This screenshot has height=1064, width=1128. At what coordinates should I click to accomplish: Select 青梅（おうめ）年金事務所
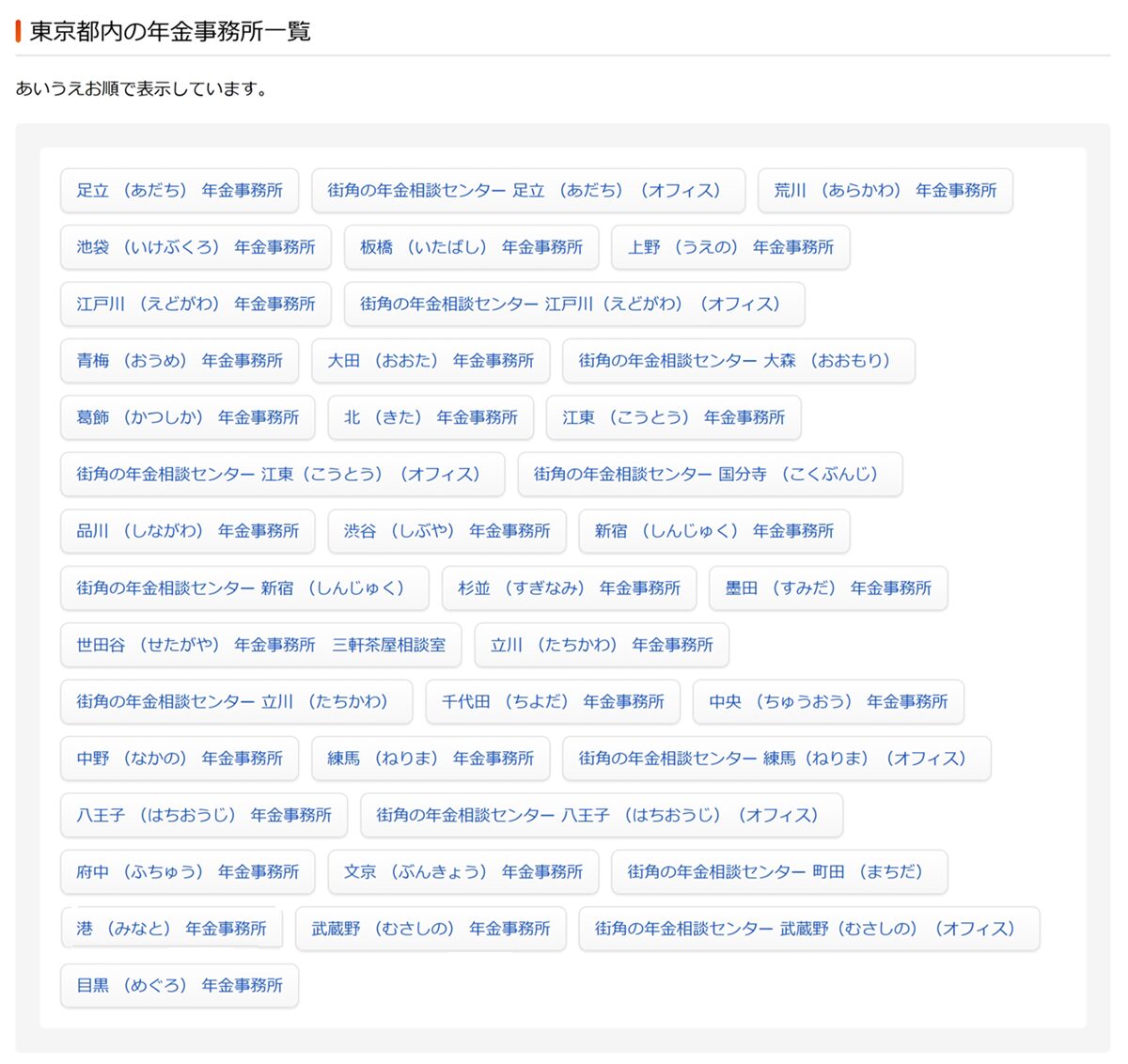179,361
